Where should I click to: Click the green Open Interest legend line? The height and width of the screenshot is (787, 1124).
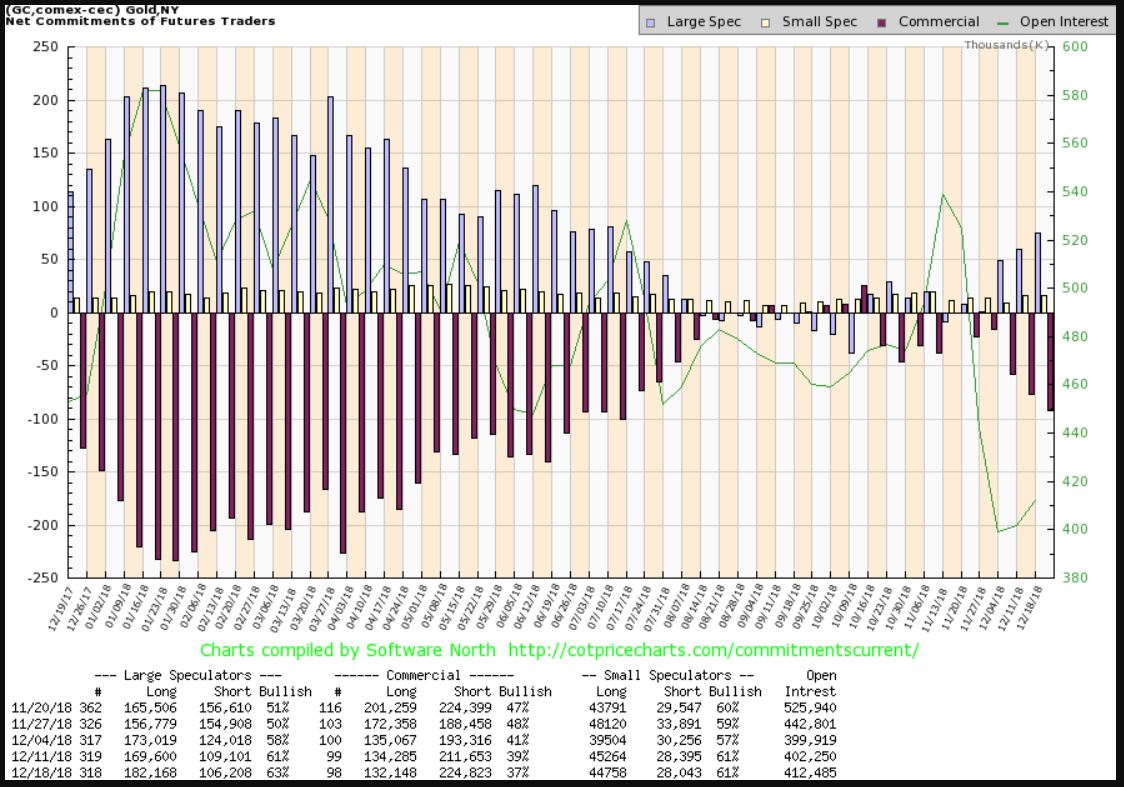[1004, 21]
